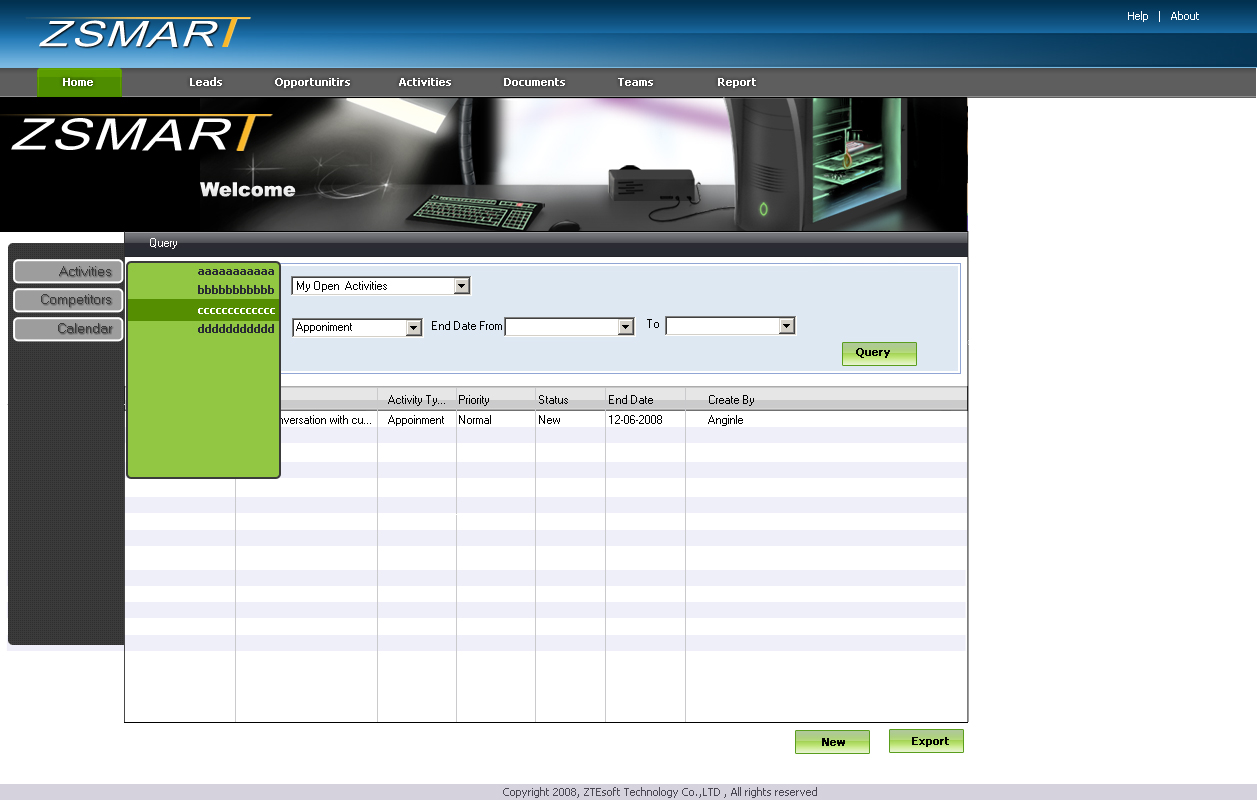
Task: Open the Report menu
Action: point(736,82)
